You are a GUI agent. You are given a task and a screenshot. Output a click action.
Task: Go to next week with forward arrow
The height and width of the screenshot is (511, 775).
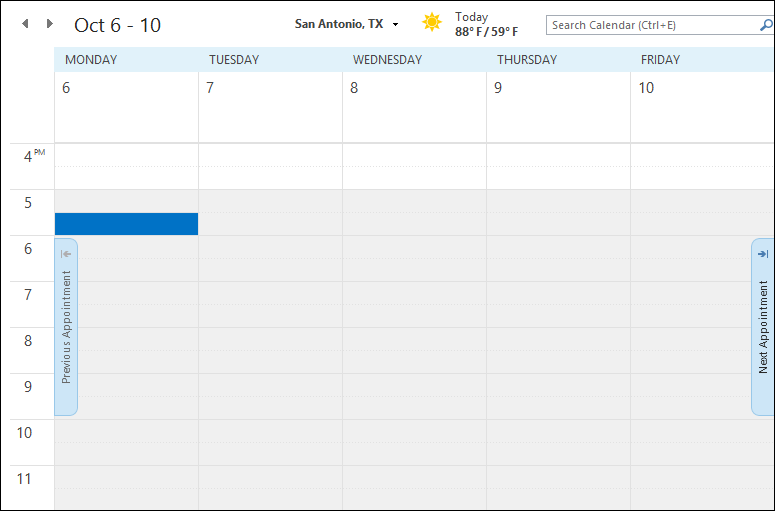50,24
